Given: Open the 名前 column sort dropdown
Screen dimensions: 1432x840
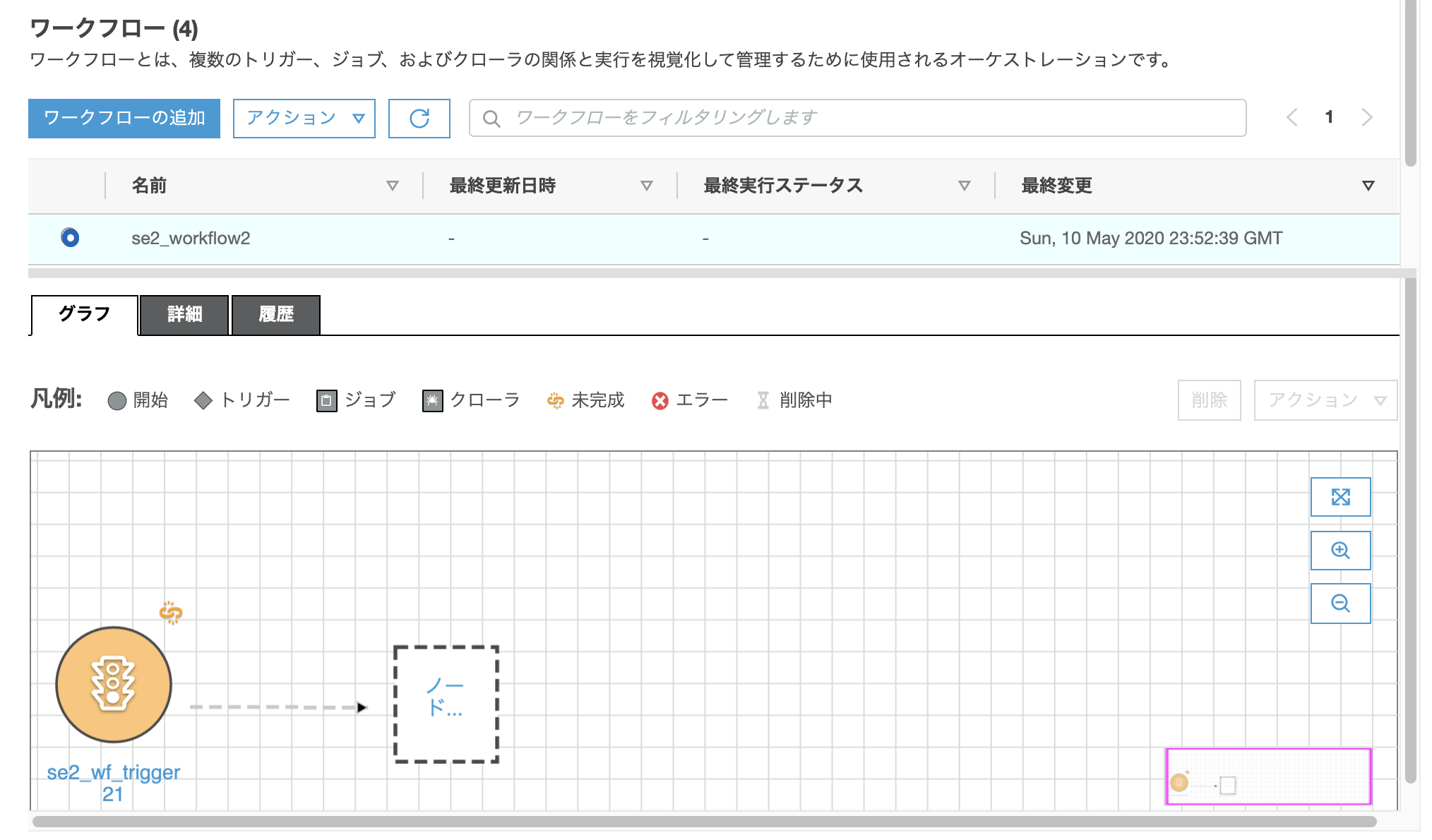Looking at the screenshot, I should [x=393, y=186].
